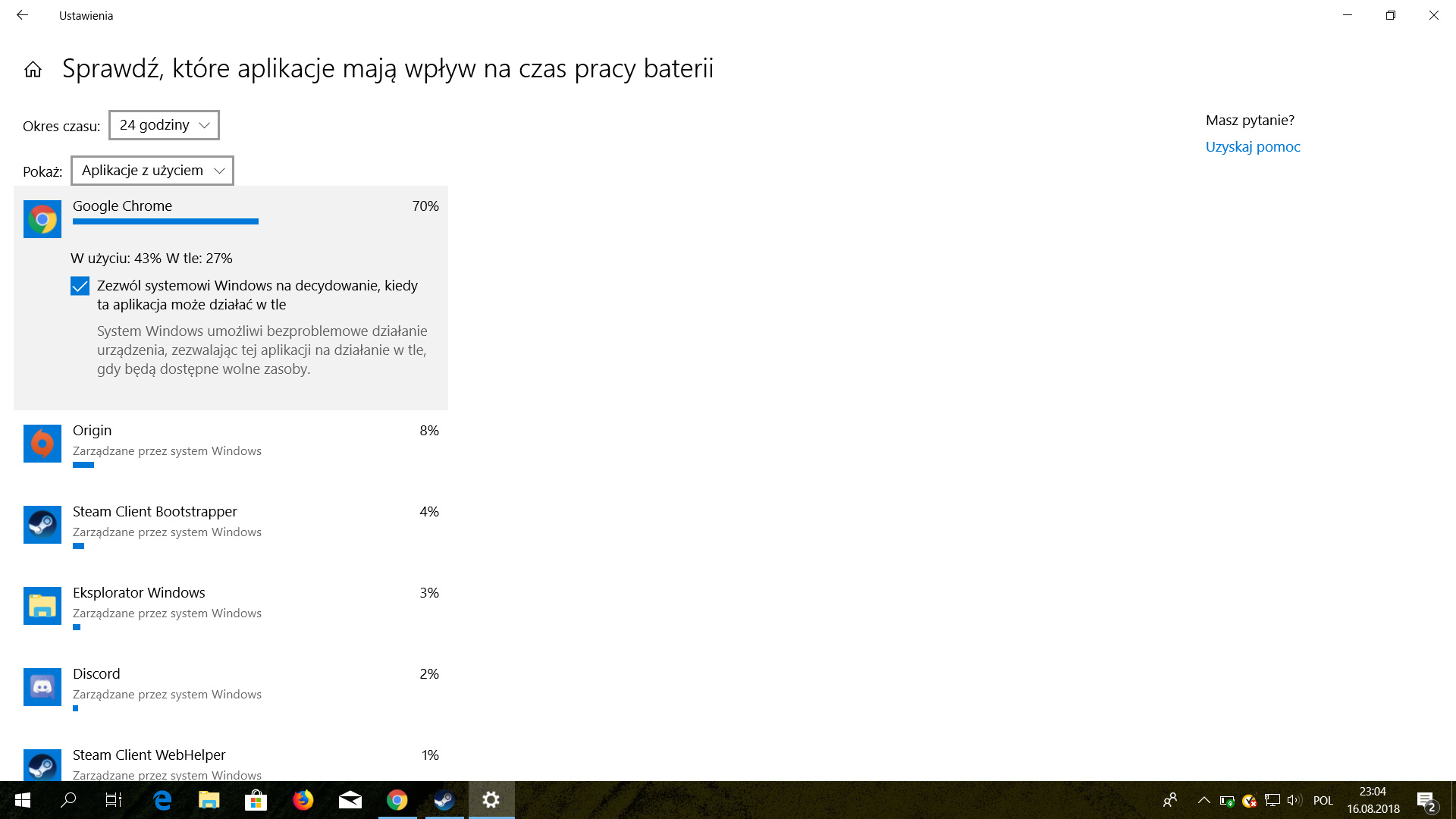Open Task View from the taskbar
Viewport: 1456px width, 819px height.
click(x=113, y=800)
